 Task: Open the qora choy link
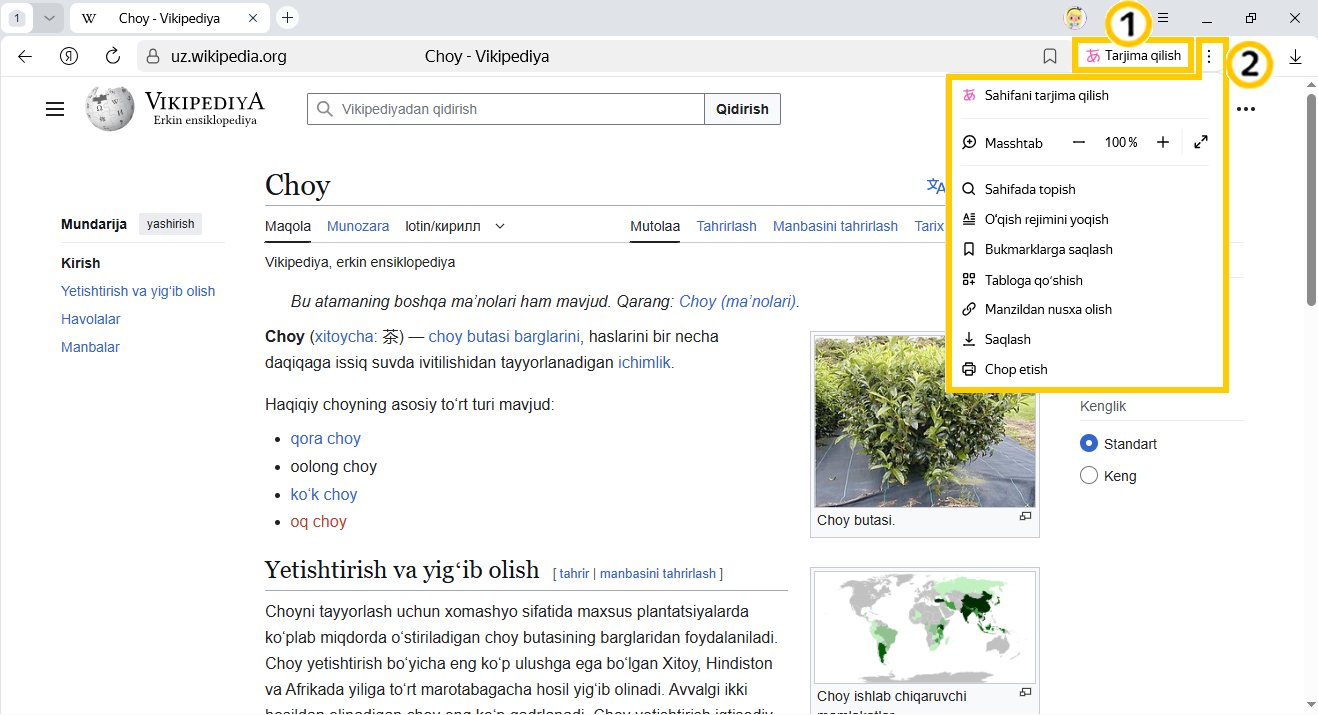pyautogui.click(x=325, y=438)
